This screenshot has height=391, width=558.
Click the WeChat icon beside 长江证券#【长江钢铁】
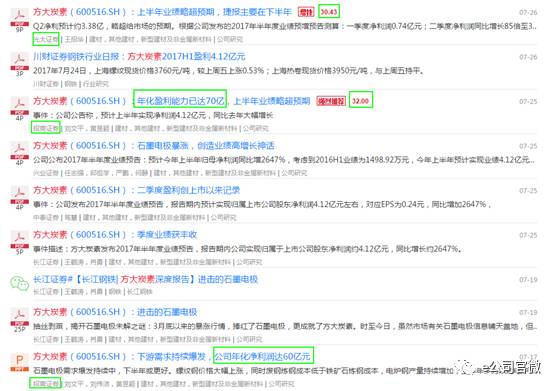click(x=20, y=283)
